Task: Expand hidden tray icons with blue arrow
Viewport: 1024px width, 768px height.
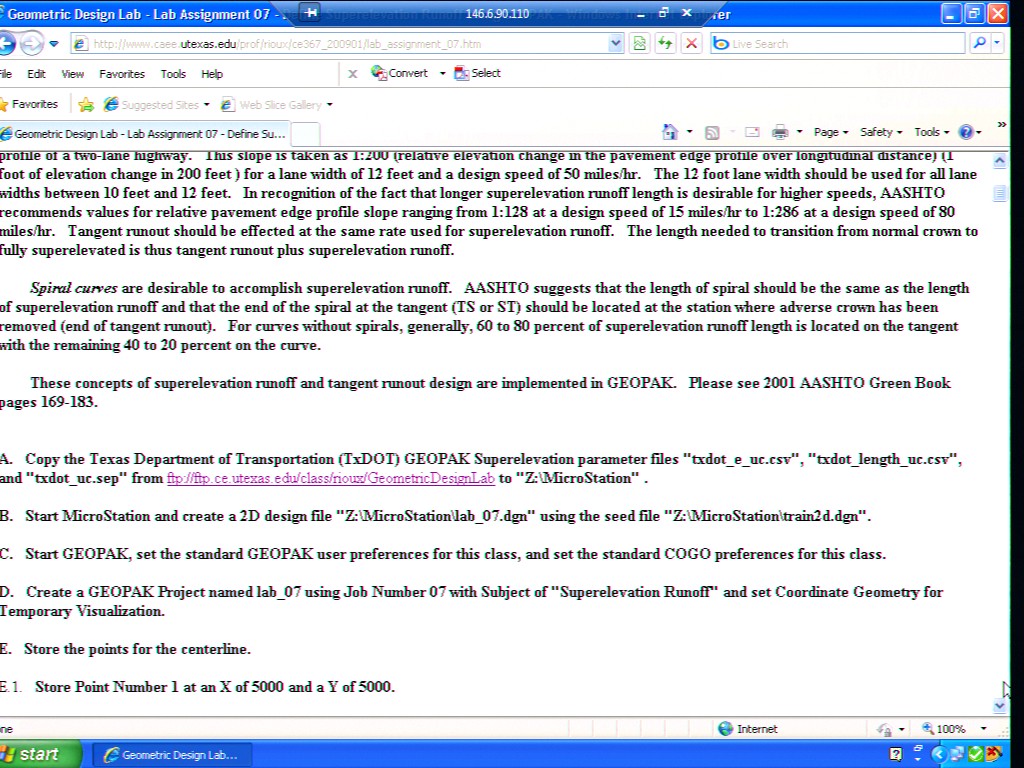Action: pos(938,755)
